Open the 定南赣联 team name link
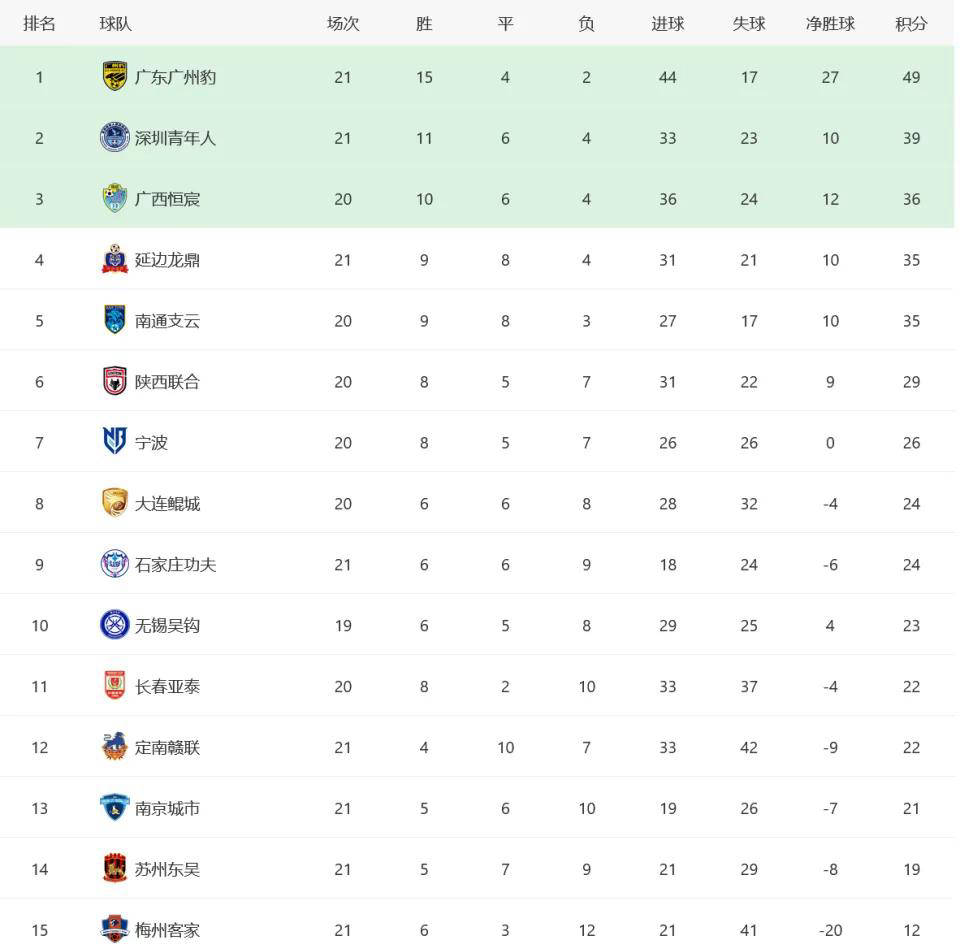This screenshot has height=947, width=960. point(167,747)
